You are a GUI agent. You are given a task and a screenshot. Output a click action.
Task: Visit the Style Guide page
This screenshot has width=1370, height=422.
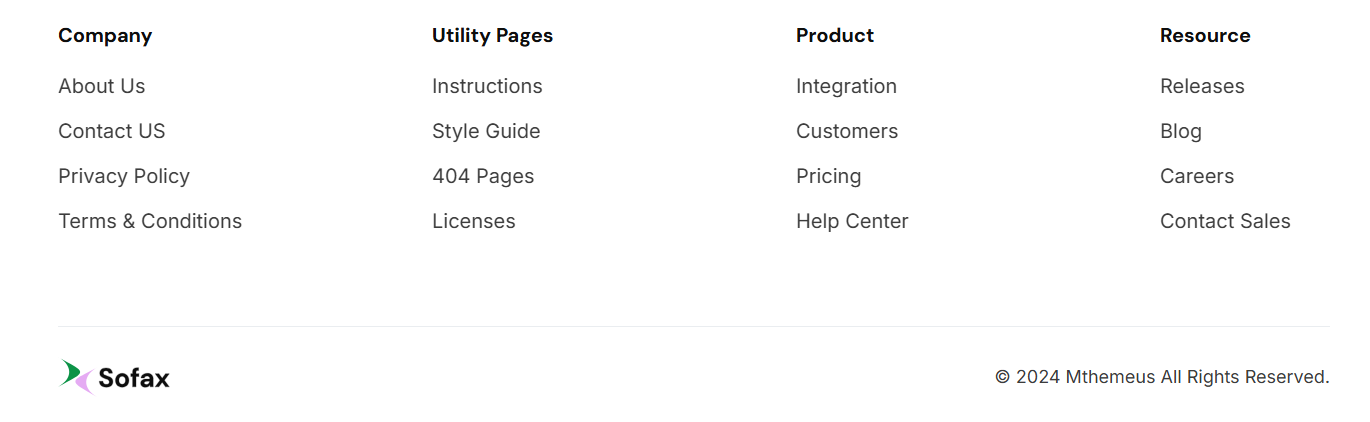coord(486,131)
